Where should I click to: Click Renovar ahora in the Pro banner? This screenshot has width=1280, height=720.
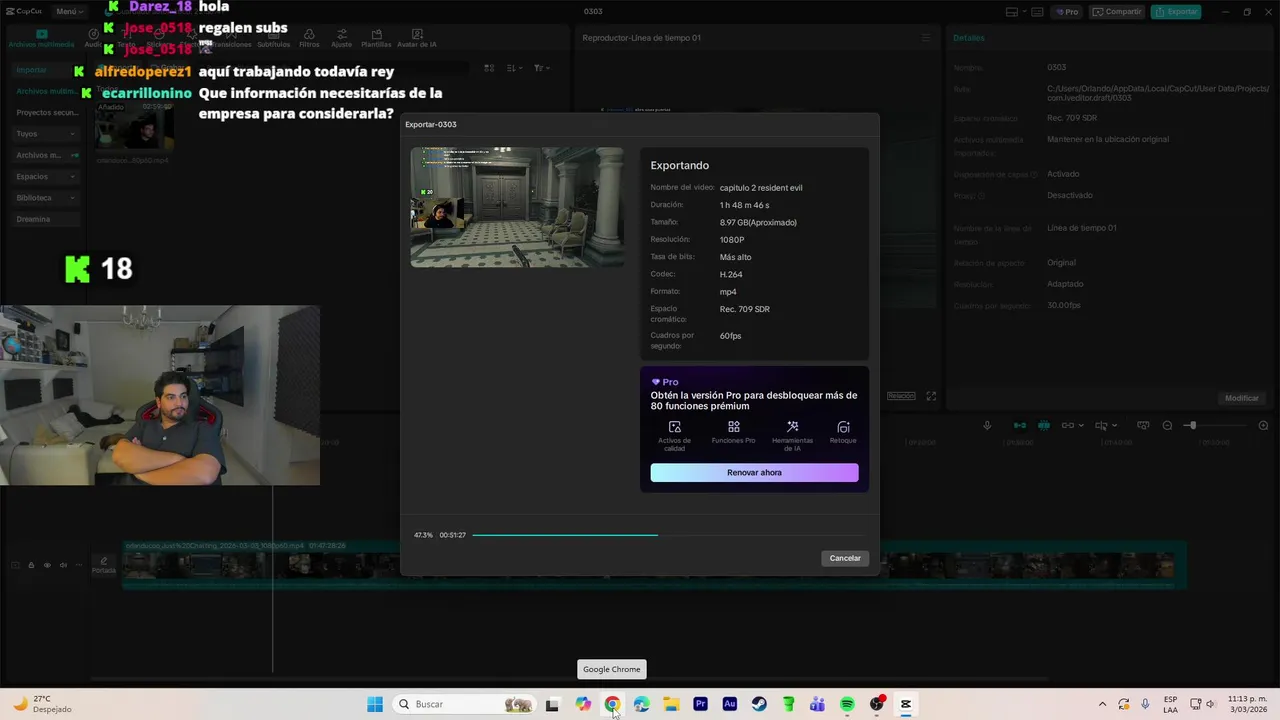click(754, 472)
